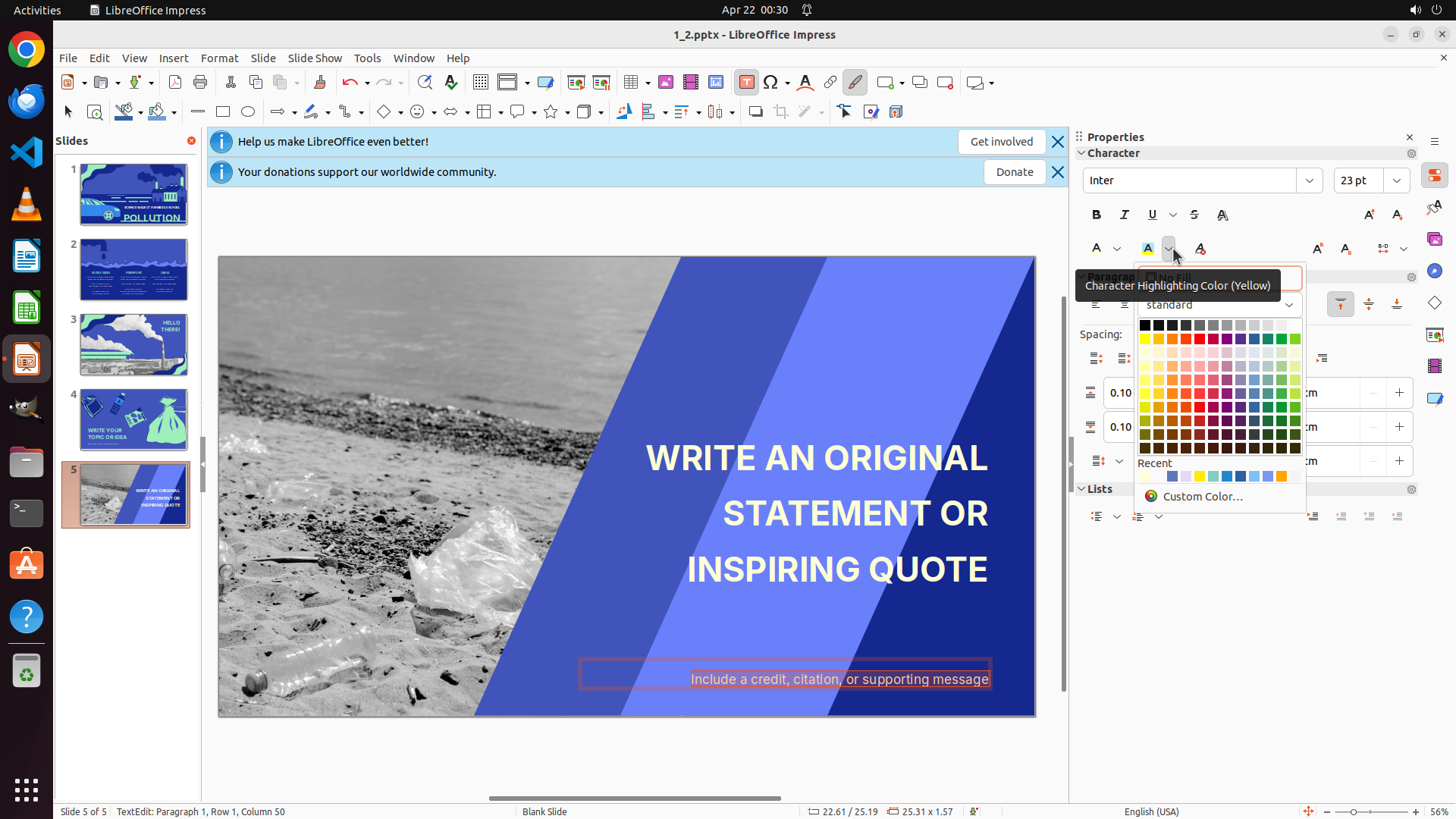
Task: Click the Get involved button
Action: pos(1001,142)
